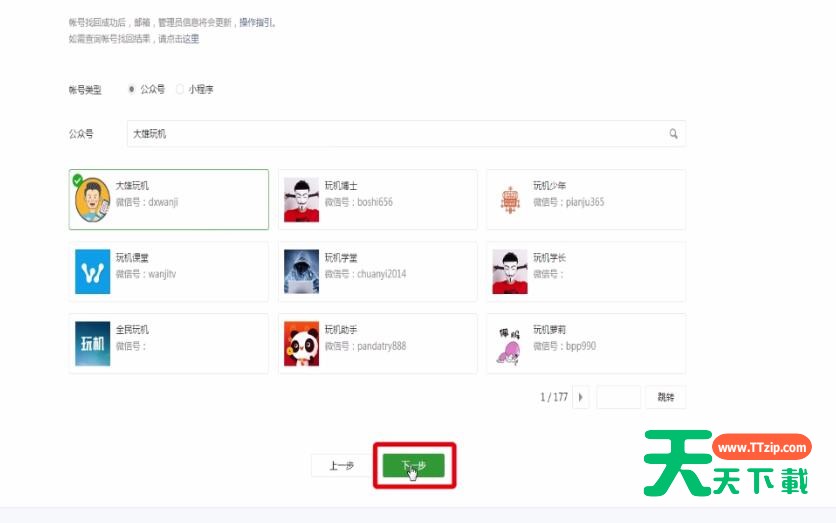Open the 操作指引 link
Screen dimensions: 836x523
tap(256, 22)
